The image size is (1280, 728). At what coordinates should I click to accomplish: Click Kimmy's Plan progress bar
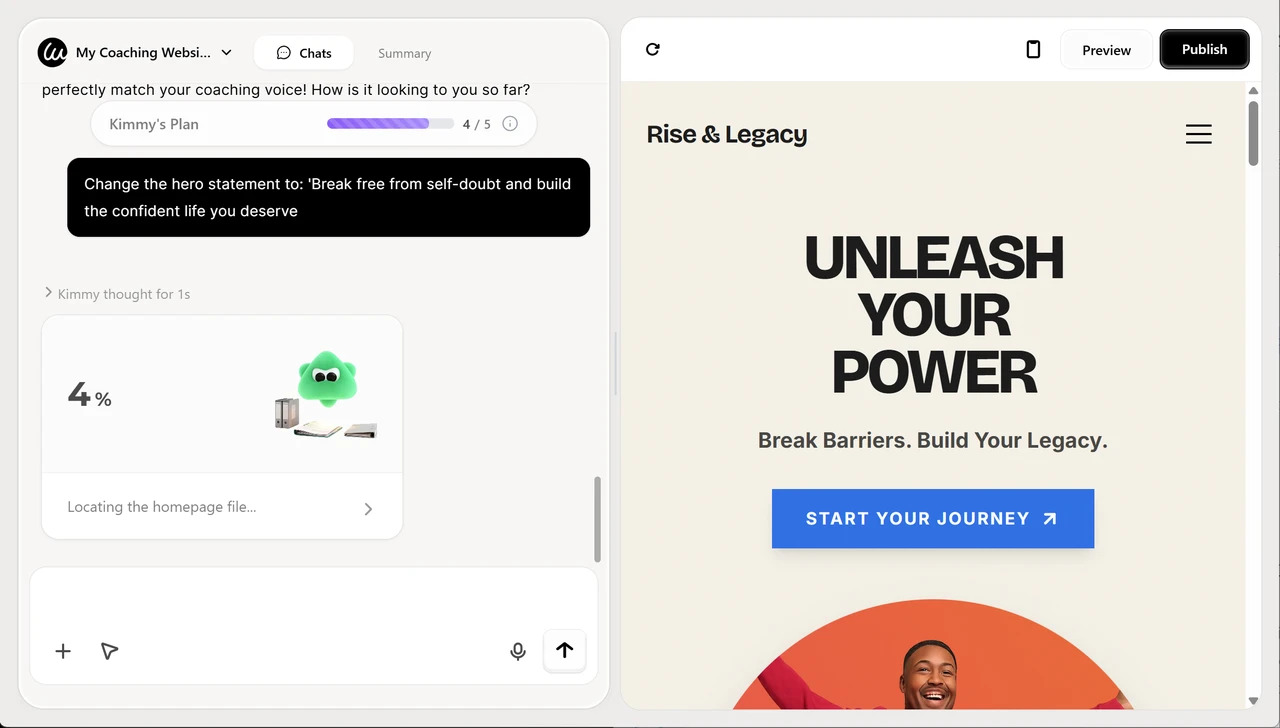390,124
